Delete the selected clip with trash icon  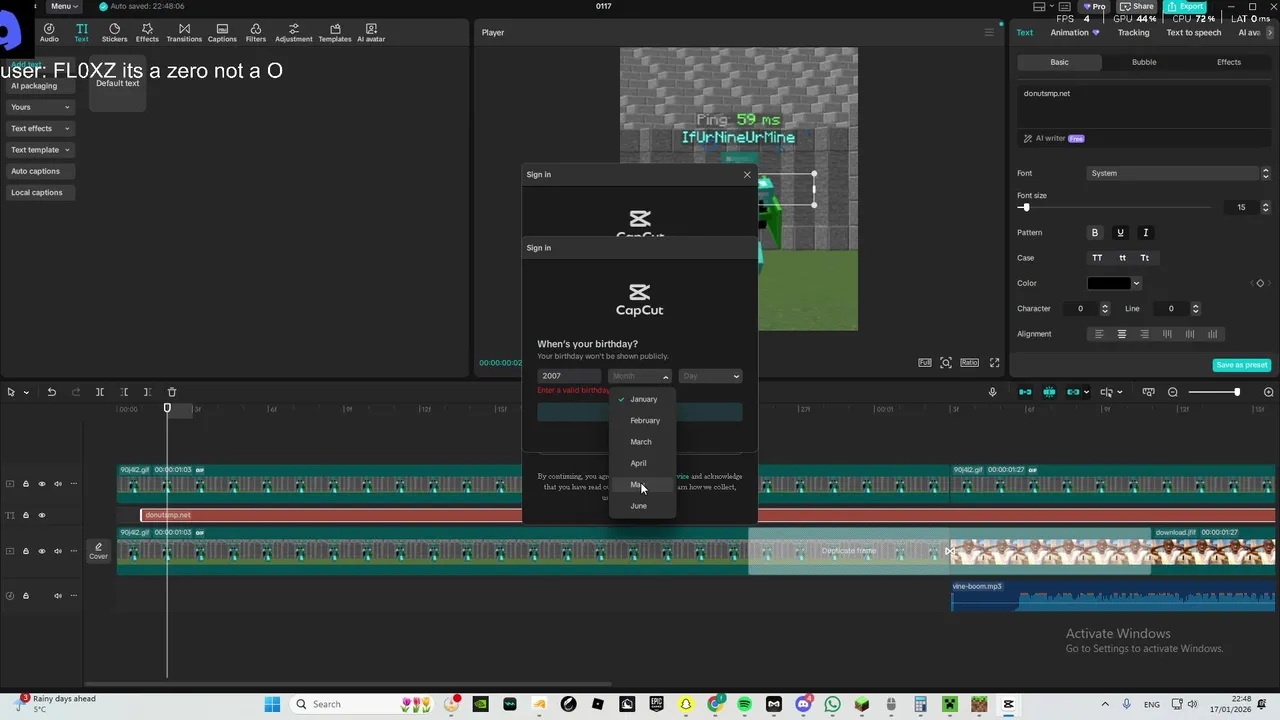coord(171,392)
